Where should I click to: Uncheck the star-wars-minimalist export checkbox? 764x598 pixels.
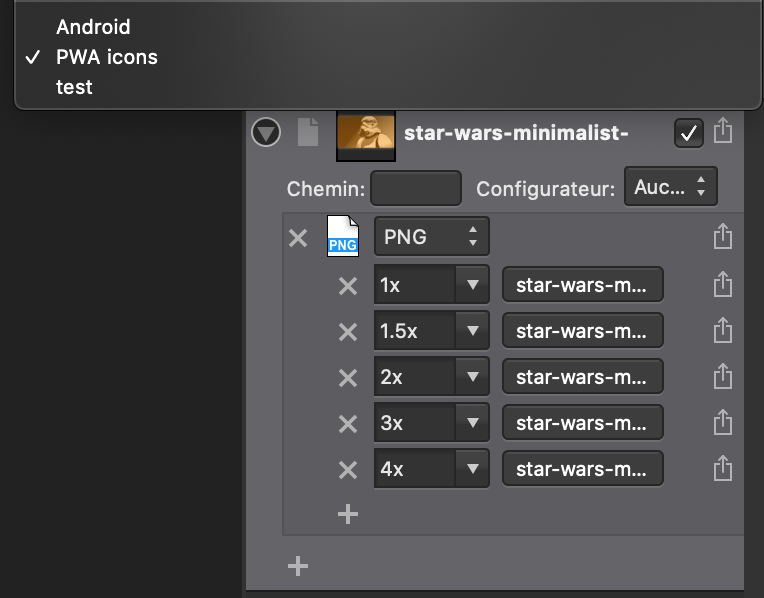tap(688, 133)
